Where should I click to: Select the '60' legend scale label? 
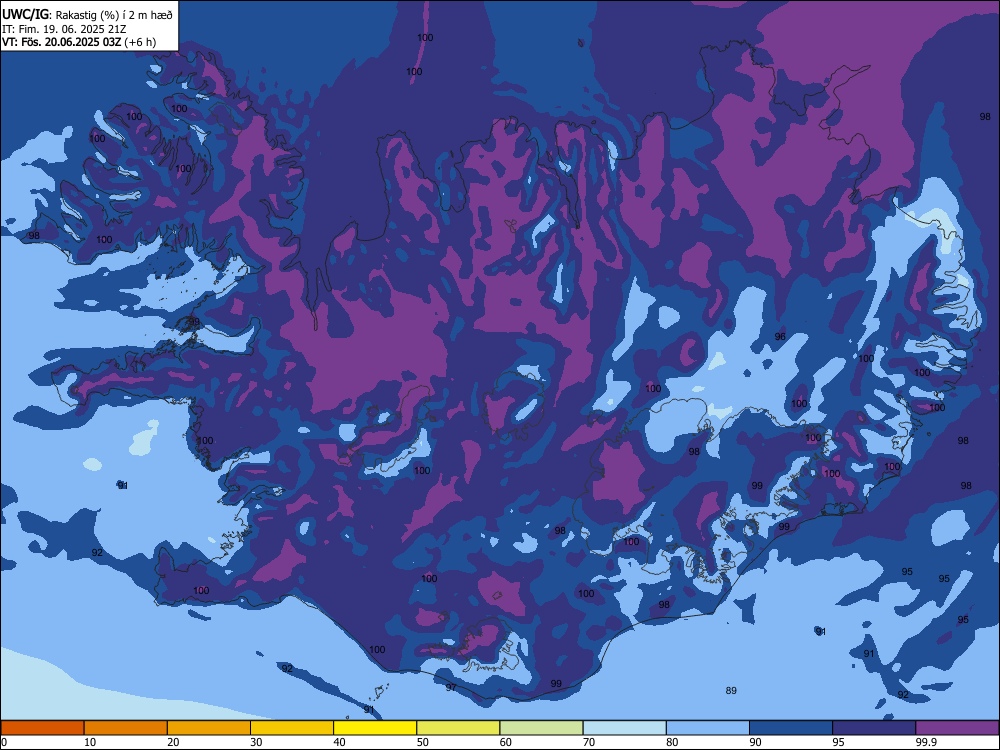click(506, 742)
